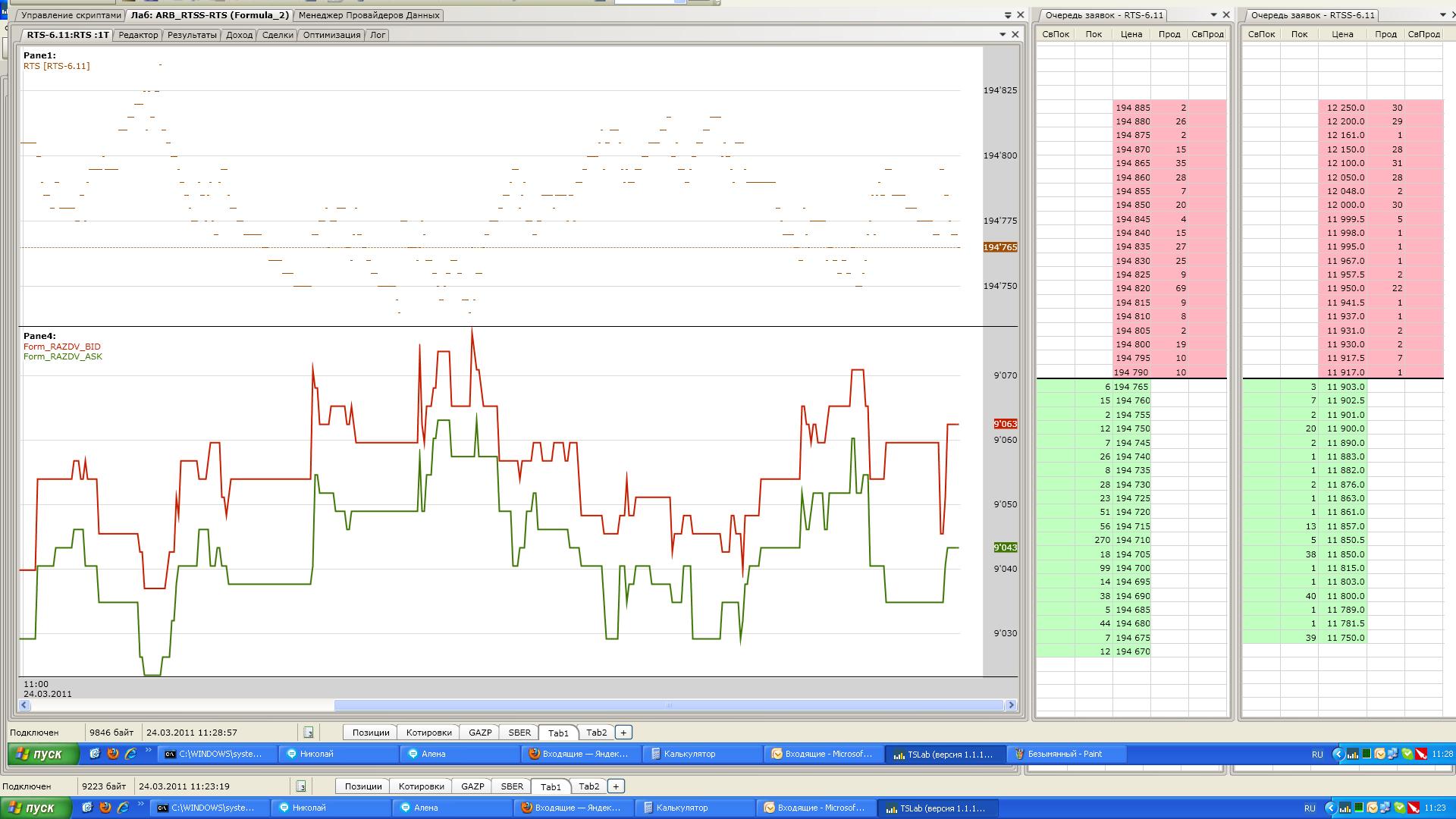Launch Firefox from quick launch bar
The width and height of the screenshot is (1456, 819).
click(x=113, y=754)
